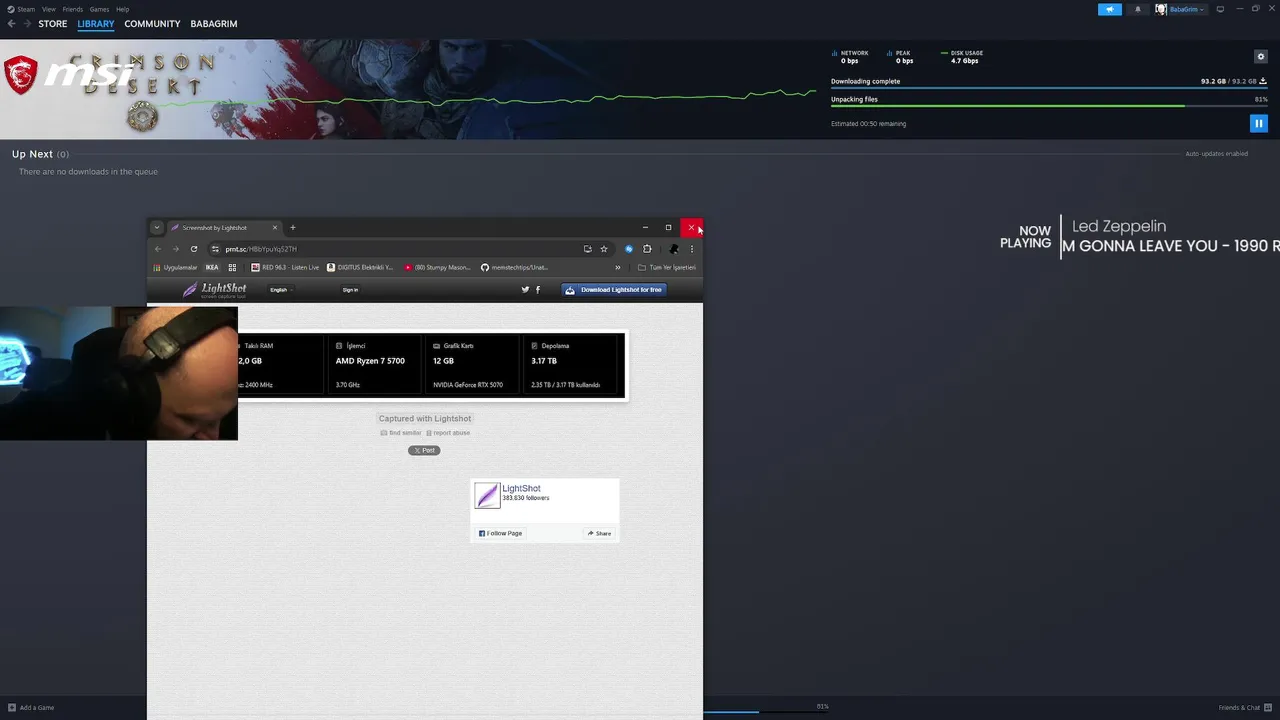Switch Steam to Big Picture mode
Viewport: 1280px width, 720px height.
[x=1220, y=9]
